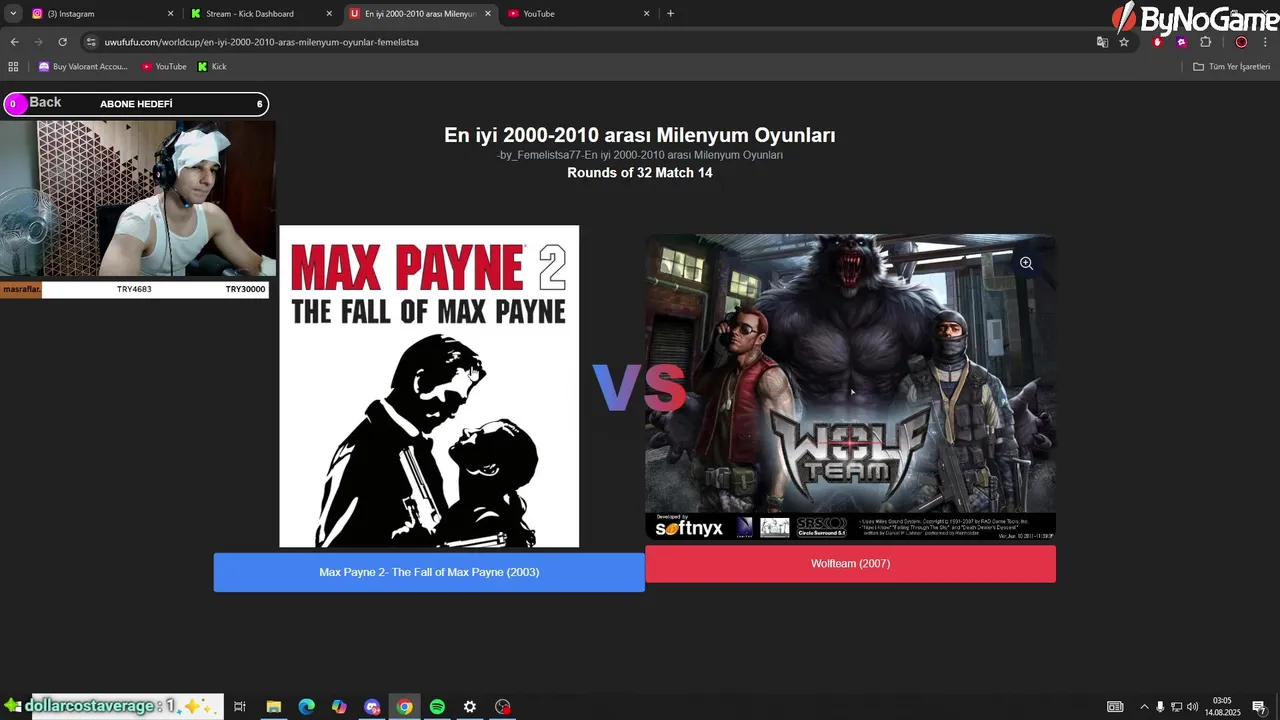Open Settings gear on taskbar
The width and height of the screenshot is (1280, 720).
pos(470,707)
